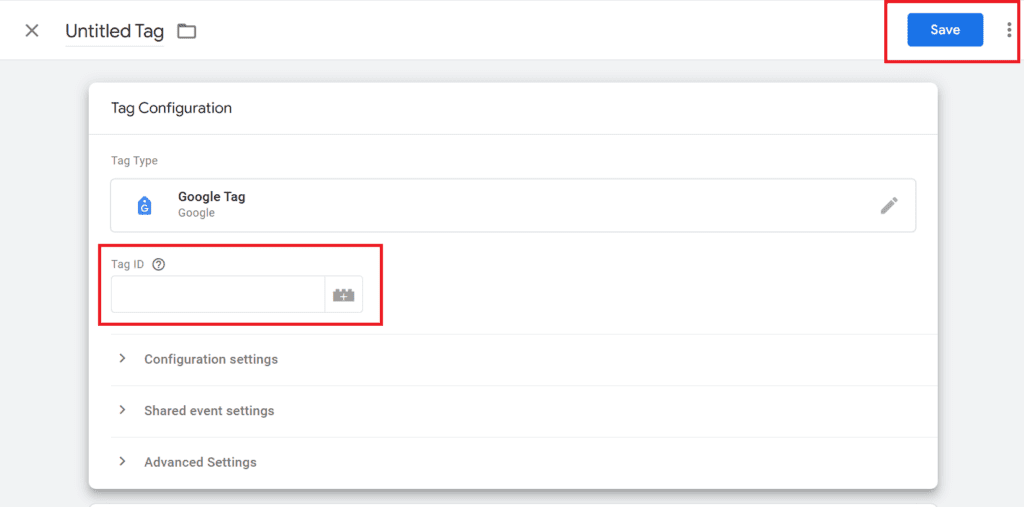Close the tag editor with the X icon
Viewport: 1024px width, 507px height.
(x=32, y=30)
